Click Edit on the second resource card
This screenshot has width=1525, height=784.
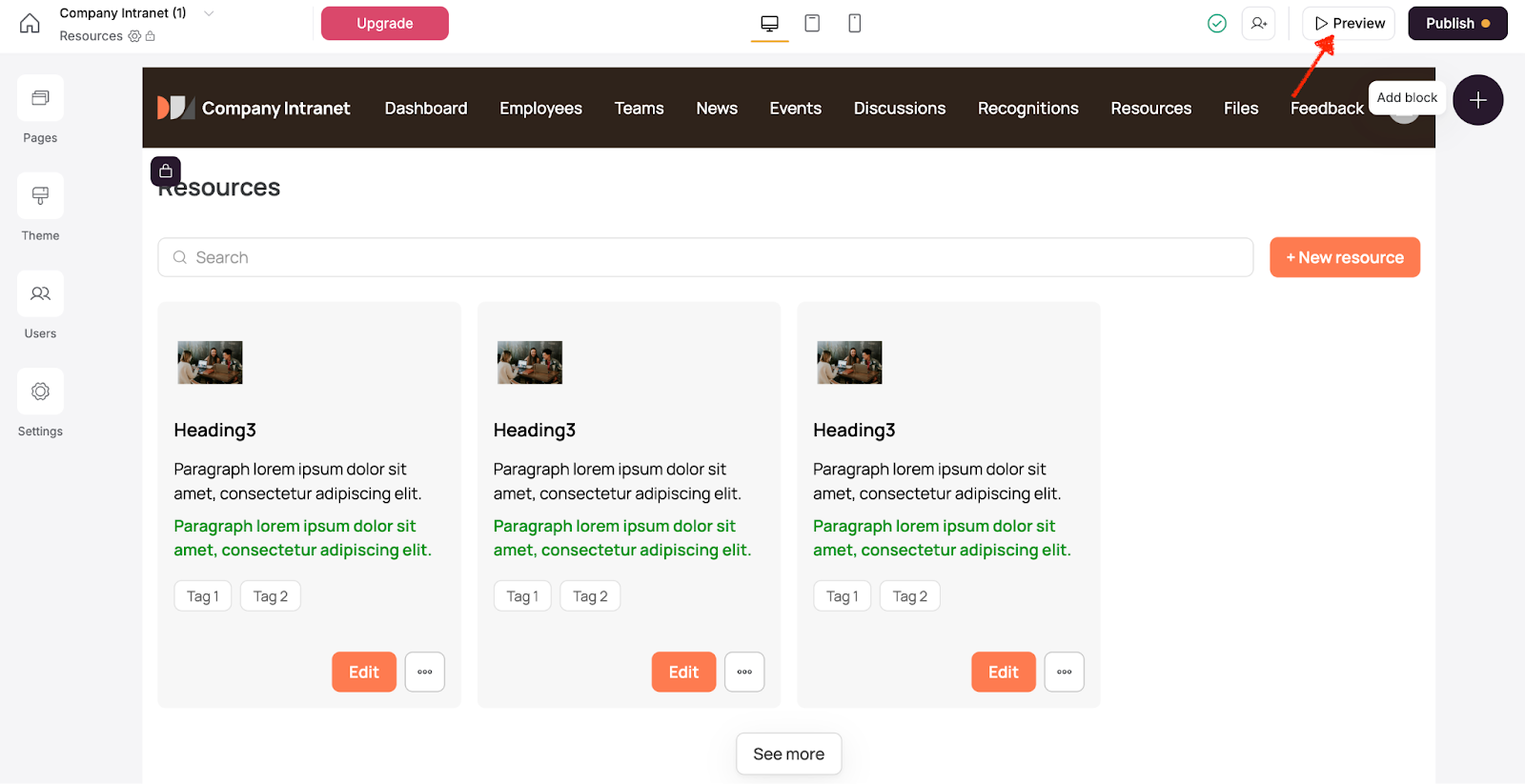(683, 672)
